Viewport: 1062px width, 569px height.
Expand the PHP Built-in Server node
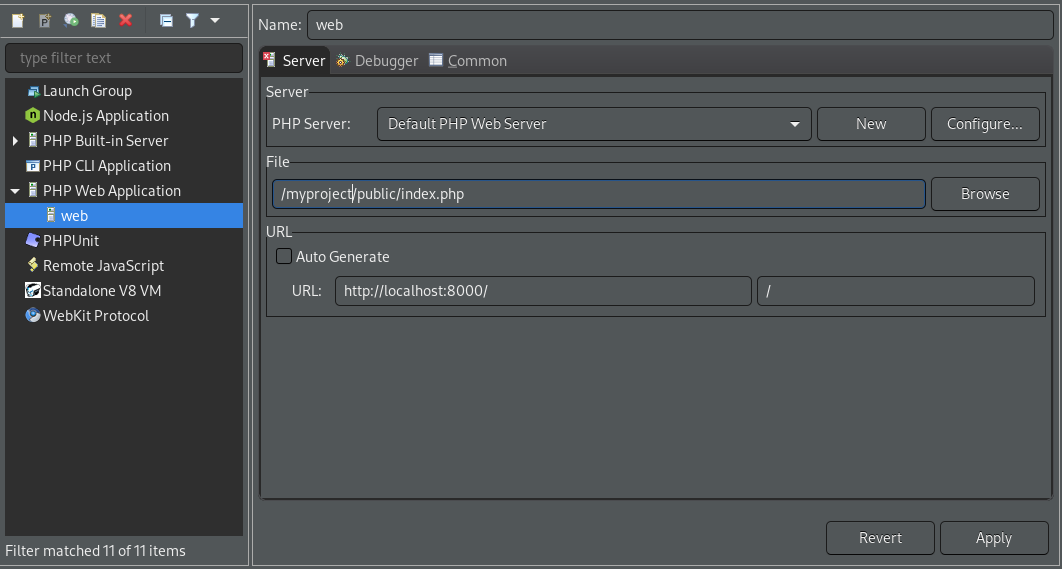click(15, 141)
